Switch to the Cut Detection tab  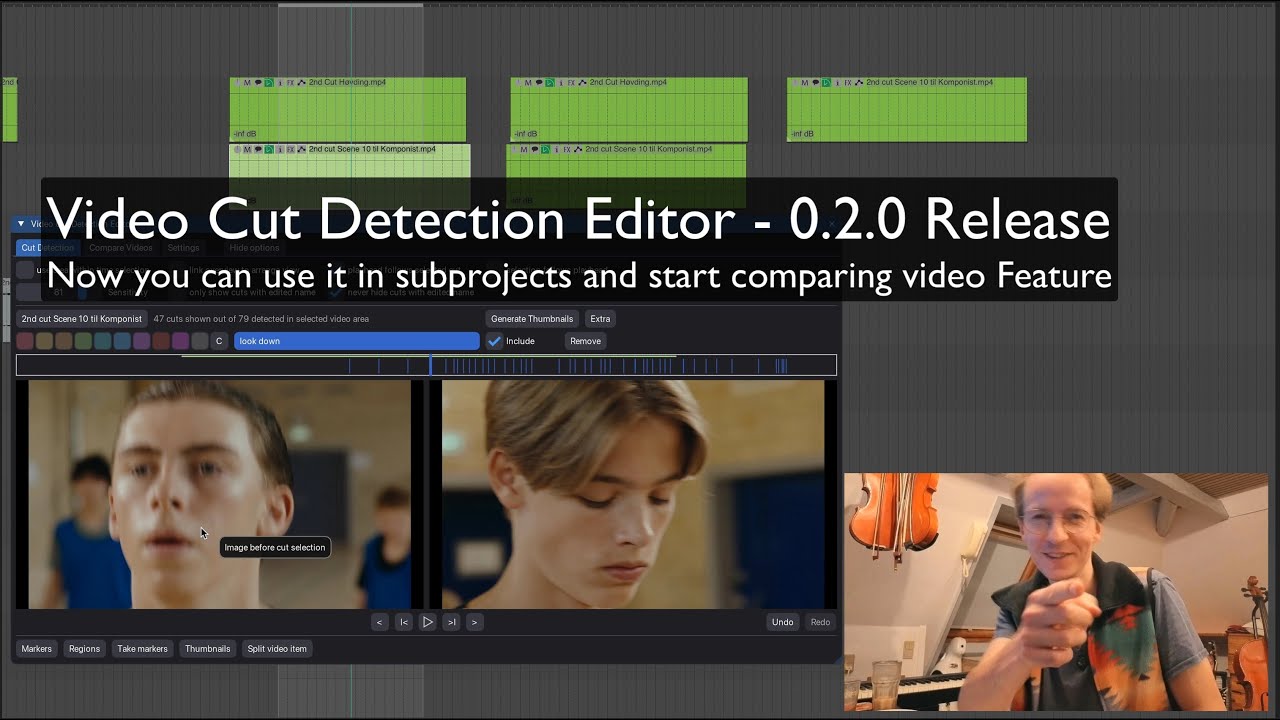[47, 248]
